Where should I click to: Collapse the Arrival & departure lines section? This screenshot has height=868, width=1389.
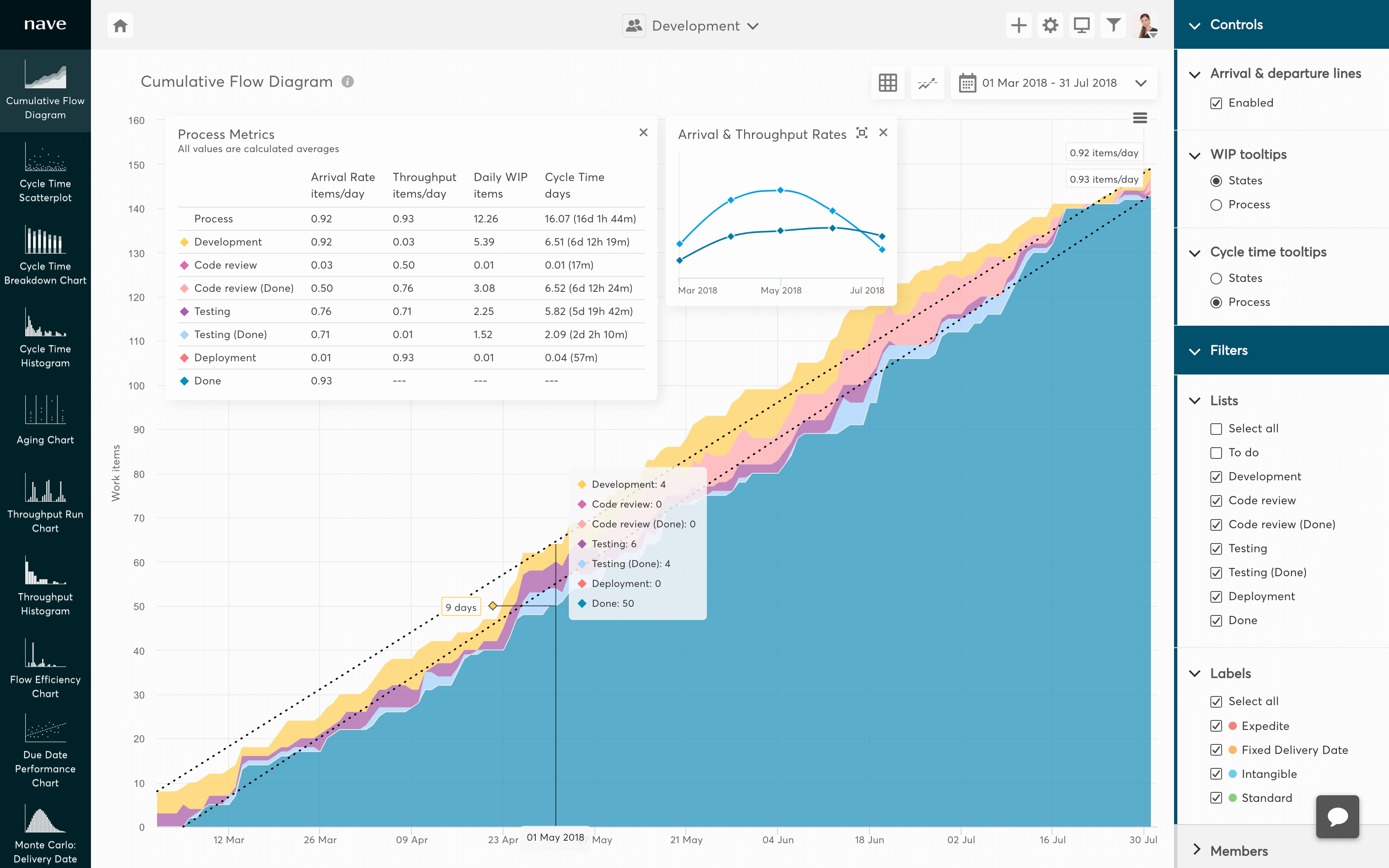point(1195,74)
